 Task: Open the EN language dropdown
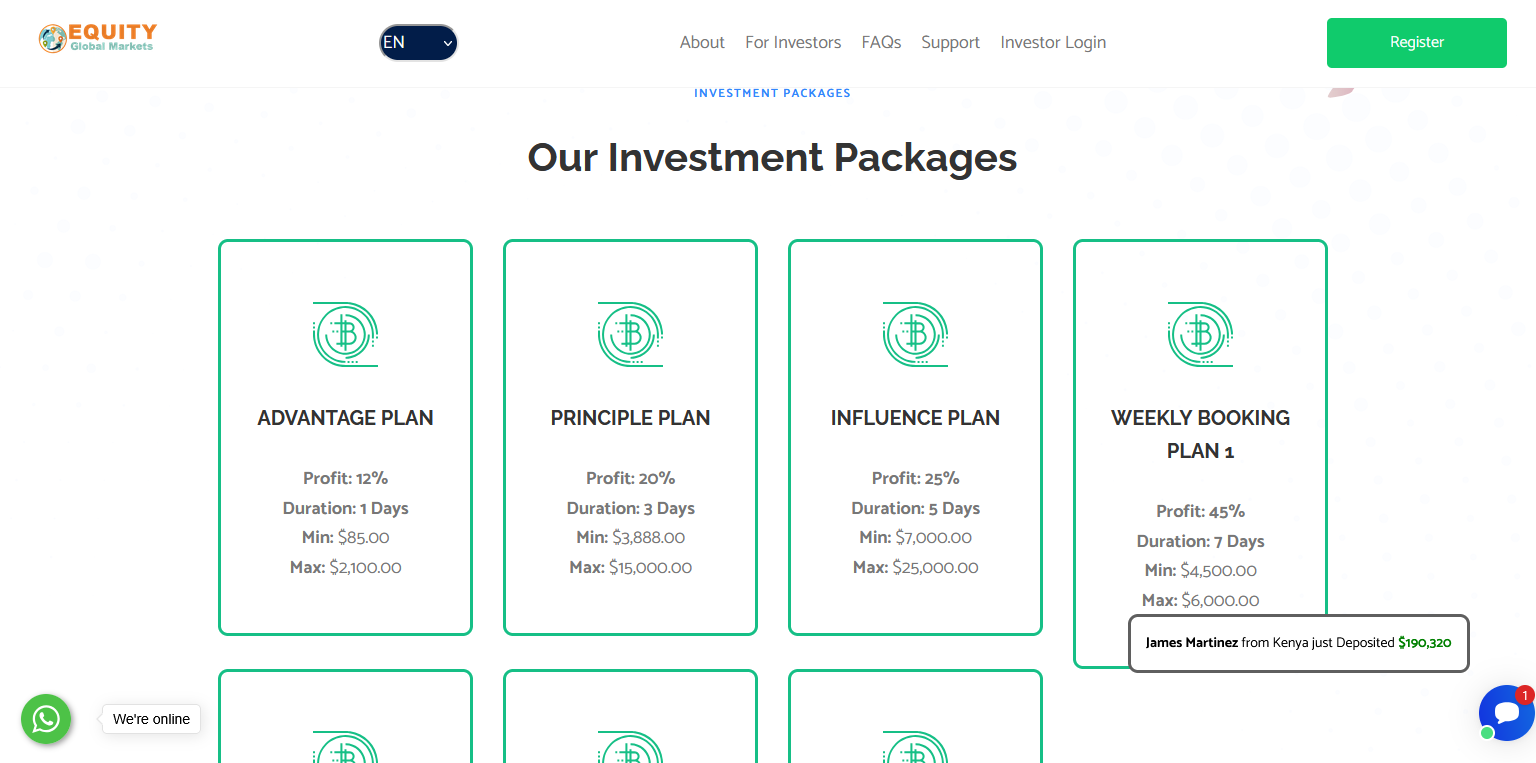[418, 42]
